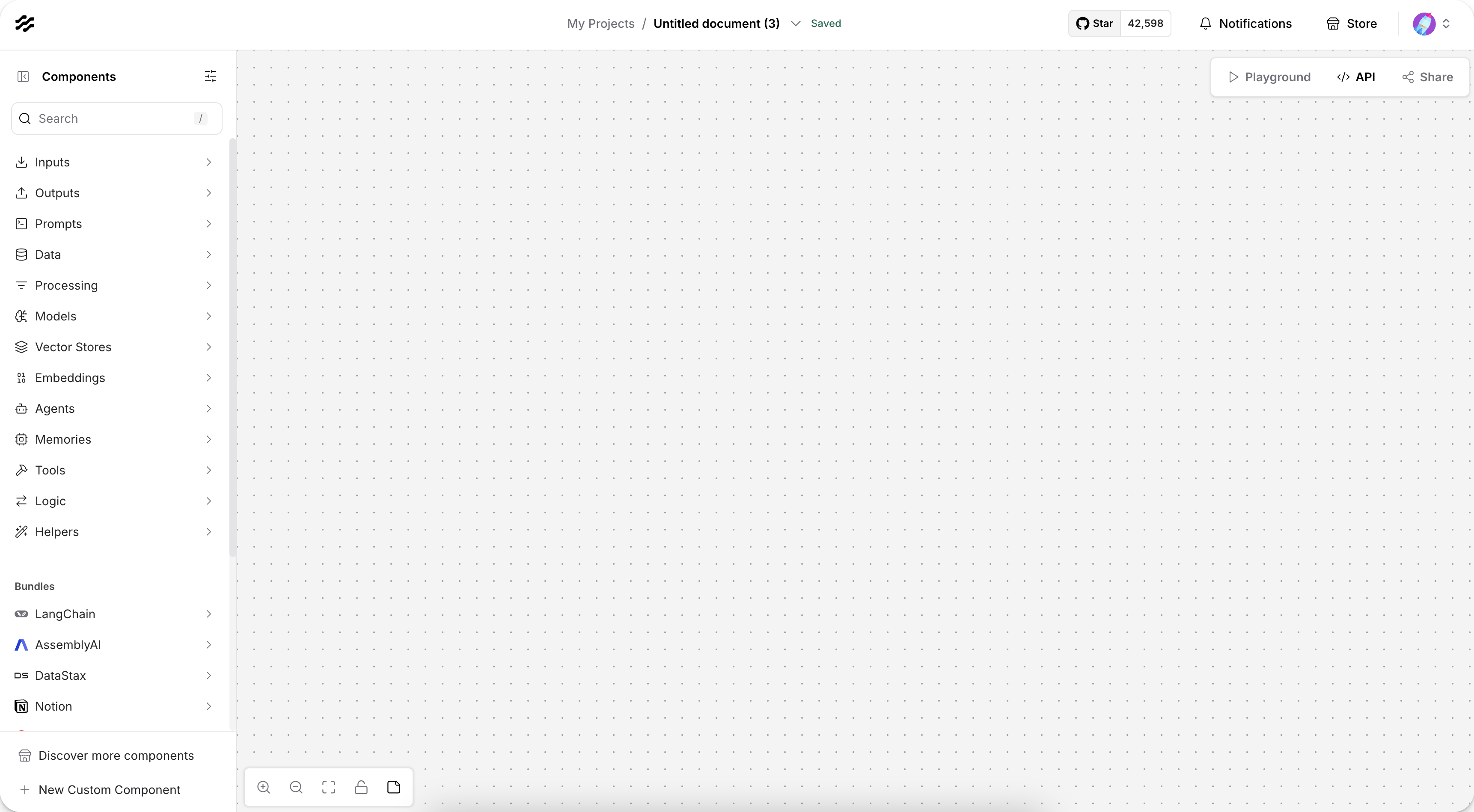This screenshot has width=1474, height=812.
Task: Click the zoom in canvas icon
Action: point(264,788)
